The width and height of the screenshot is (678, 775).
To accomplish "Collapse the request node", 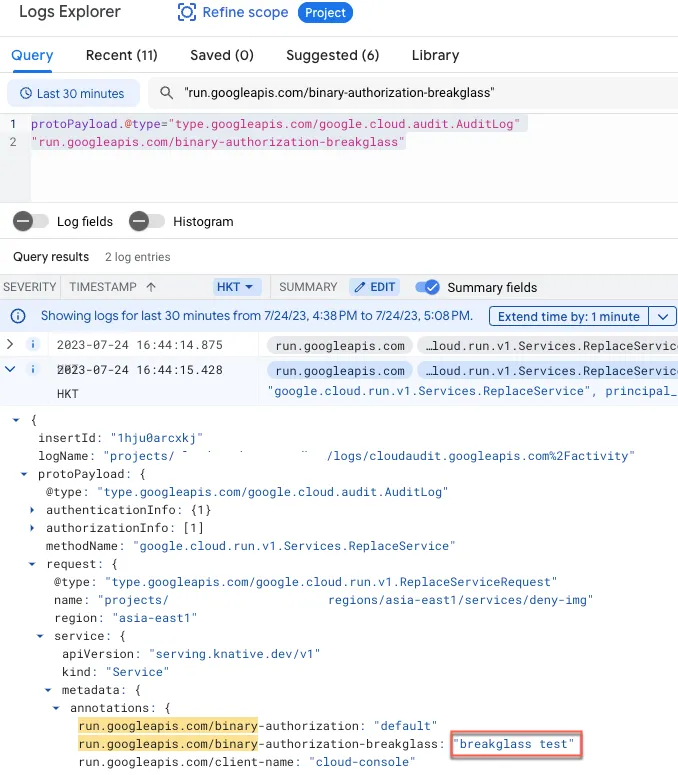I will coord(32,564).
